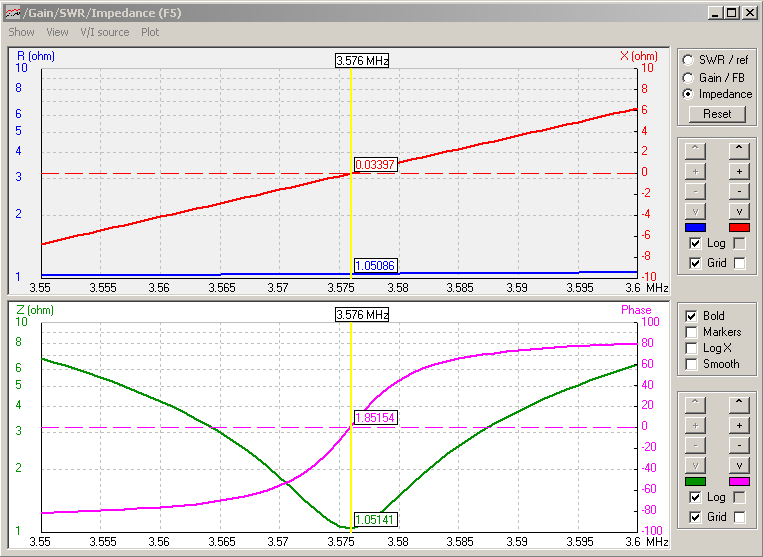Image resolution: width=763 pixels, height=557 pixels.
Task: Click the Reset button
Action: [717, 114]
